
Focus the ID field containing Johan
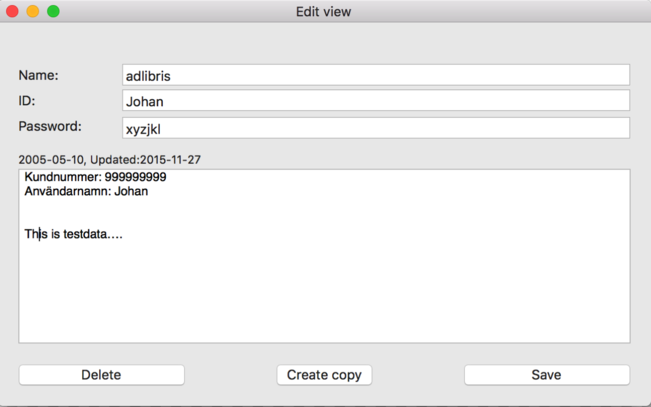[x=375, y=101]
